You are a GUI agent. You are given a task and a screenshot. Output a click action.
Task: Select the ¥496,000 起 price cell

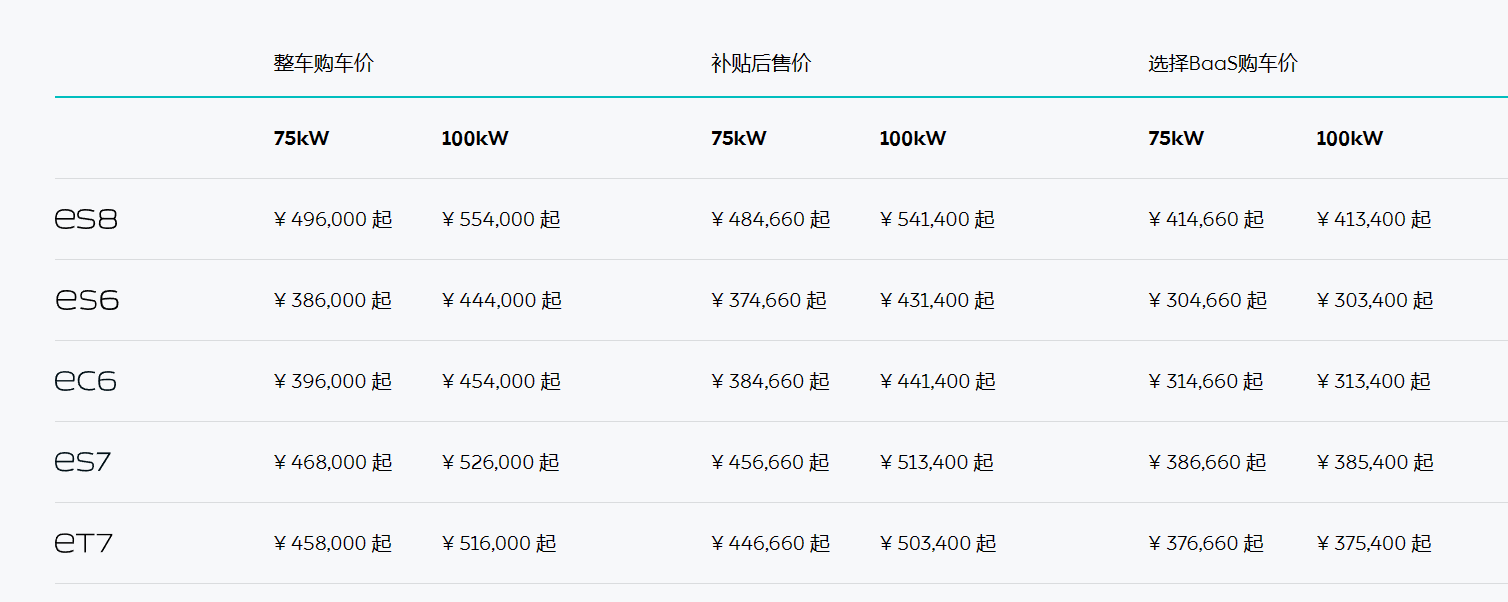click(333, 219)
